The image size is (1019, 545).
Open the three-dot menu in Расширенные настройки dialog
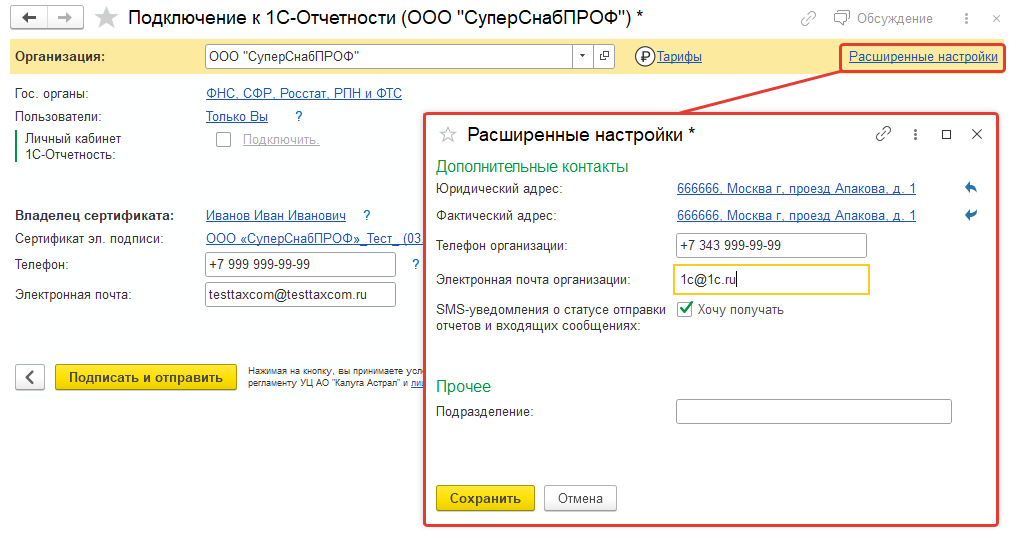coord(915,134)
